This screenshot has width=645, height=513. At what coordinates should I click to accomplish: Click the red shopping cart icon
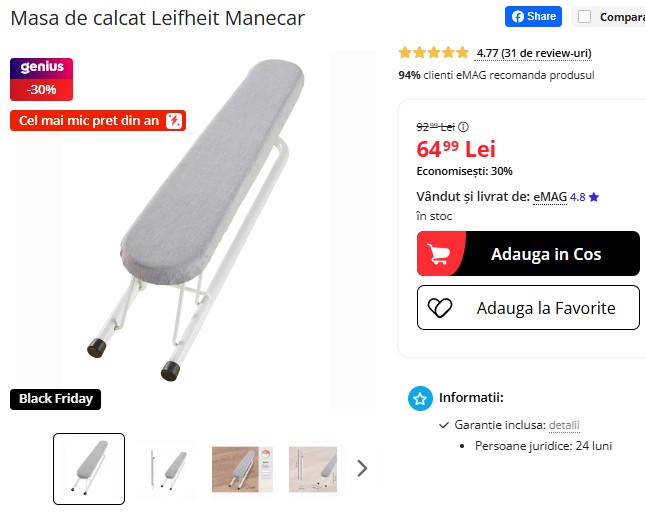coord(437,254)
